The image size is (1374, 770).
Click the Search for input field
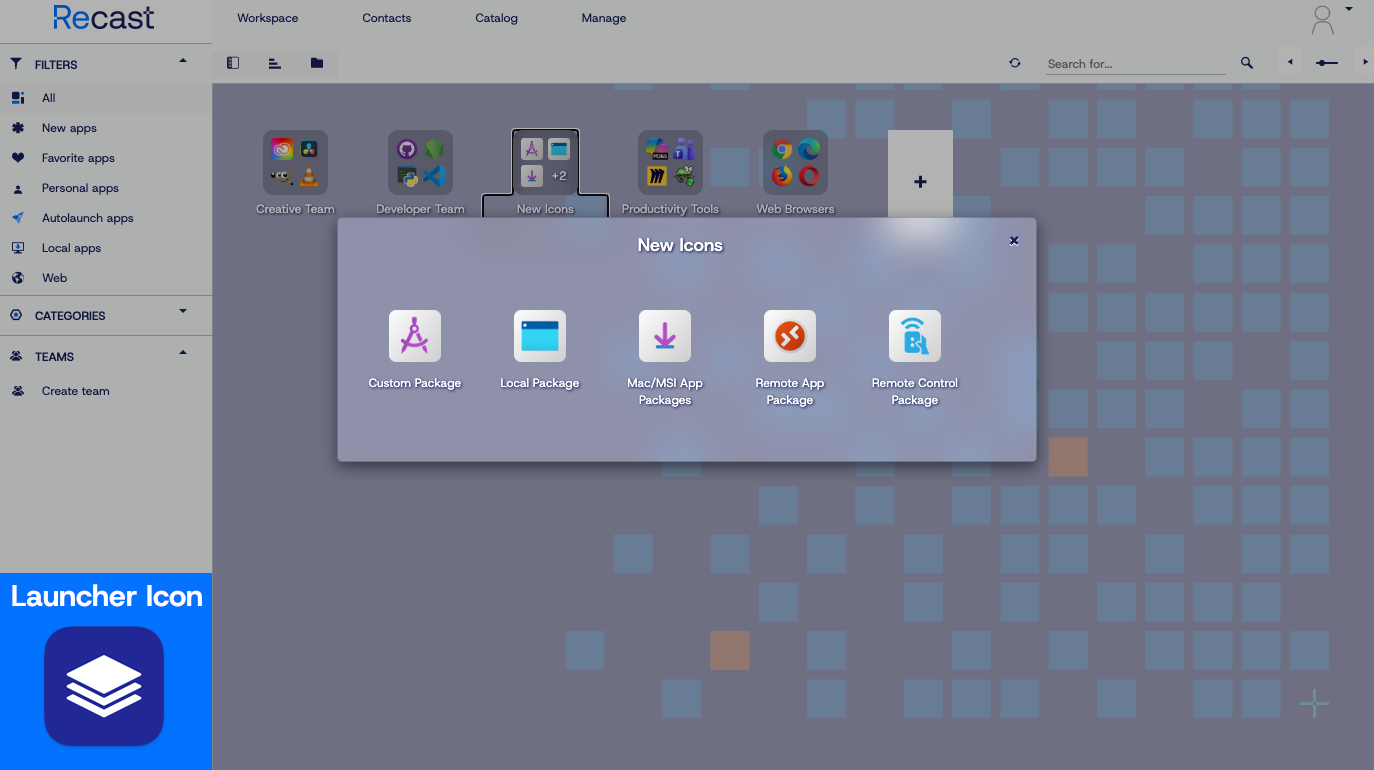coord(1135,64)
